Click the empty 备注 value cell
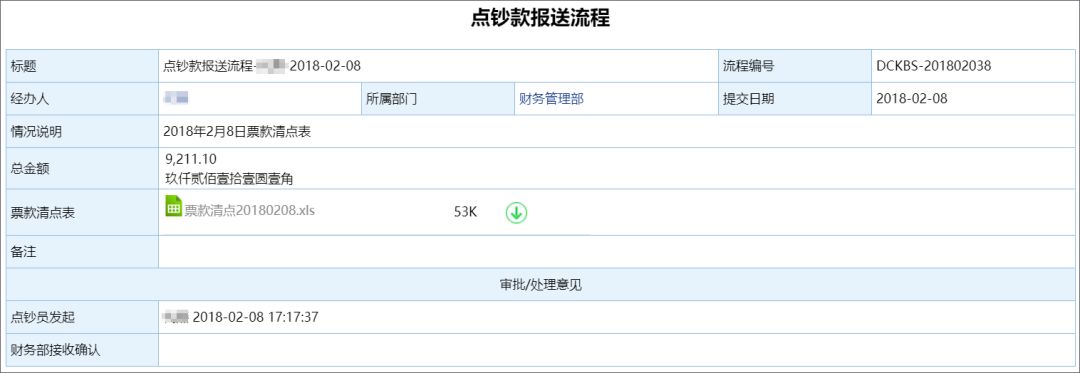The image size is (1080, 373). pos(616,252)
